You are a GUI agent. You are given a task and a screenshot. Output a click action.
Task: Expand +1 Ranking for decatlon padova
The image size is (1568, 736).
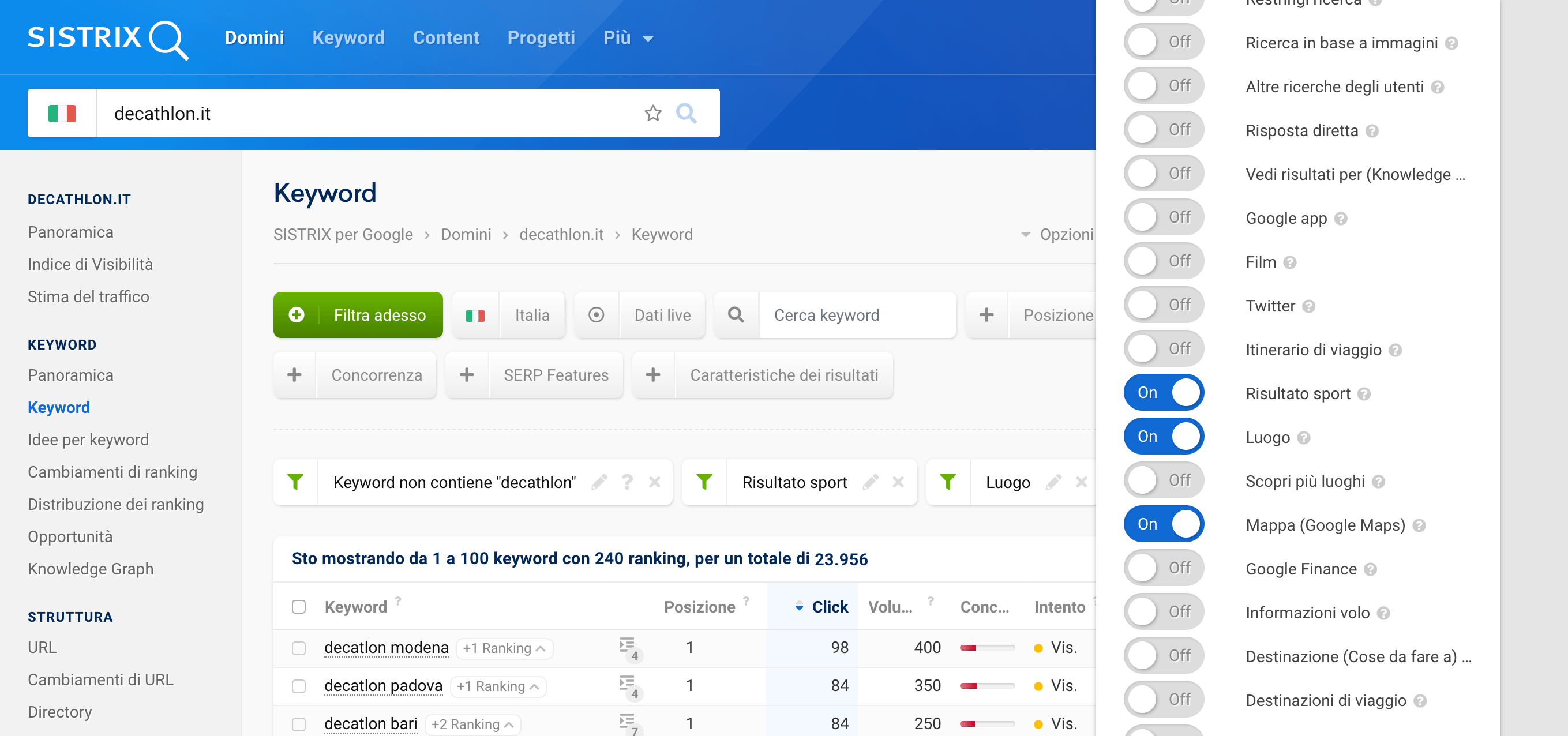[x=498, y=687]
